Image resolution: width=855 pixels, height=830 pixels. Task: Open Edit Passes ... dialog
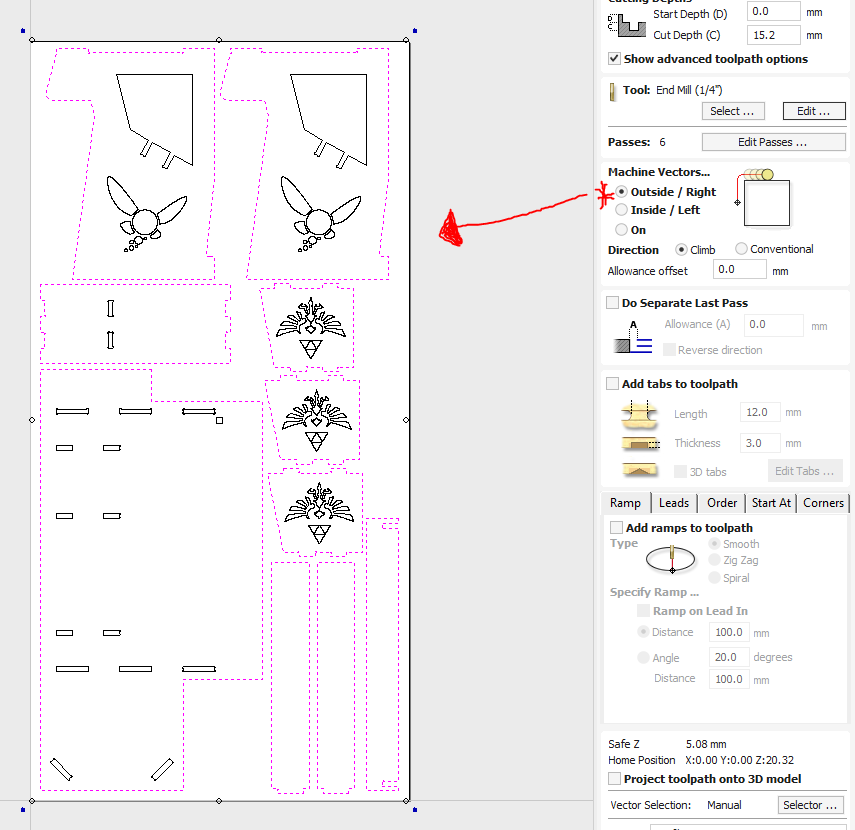click(773, 142)
